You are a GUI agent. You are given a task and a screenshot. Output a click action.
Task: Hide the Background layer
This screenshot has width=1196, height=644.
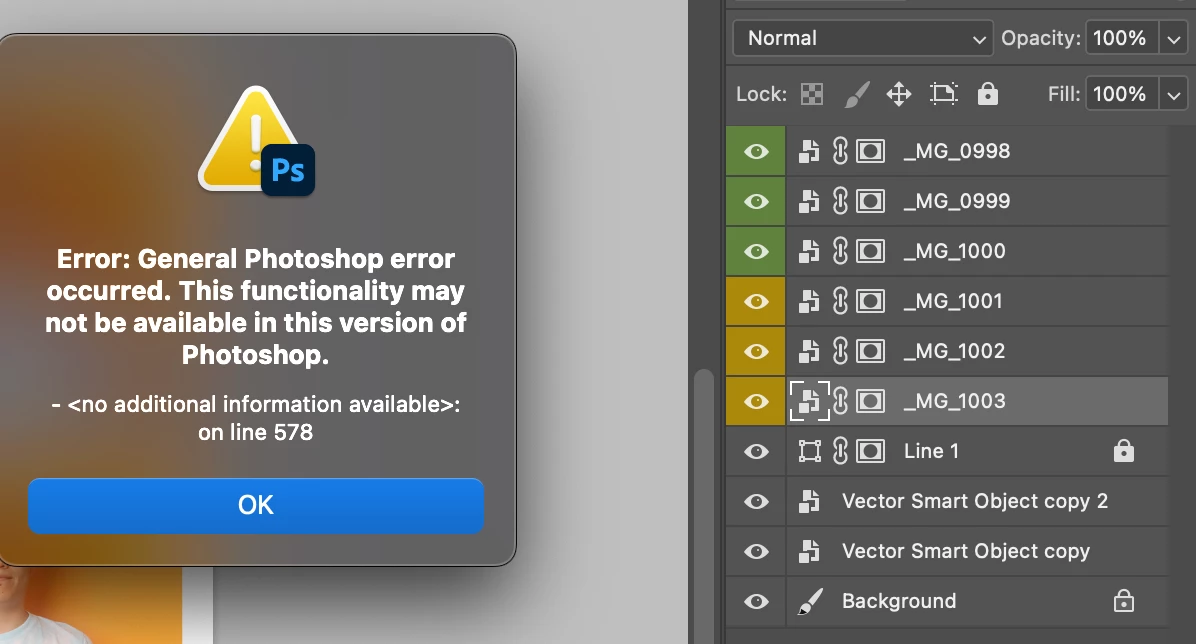tap(756, 601)
